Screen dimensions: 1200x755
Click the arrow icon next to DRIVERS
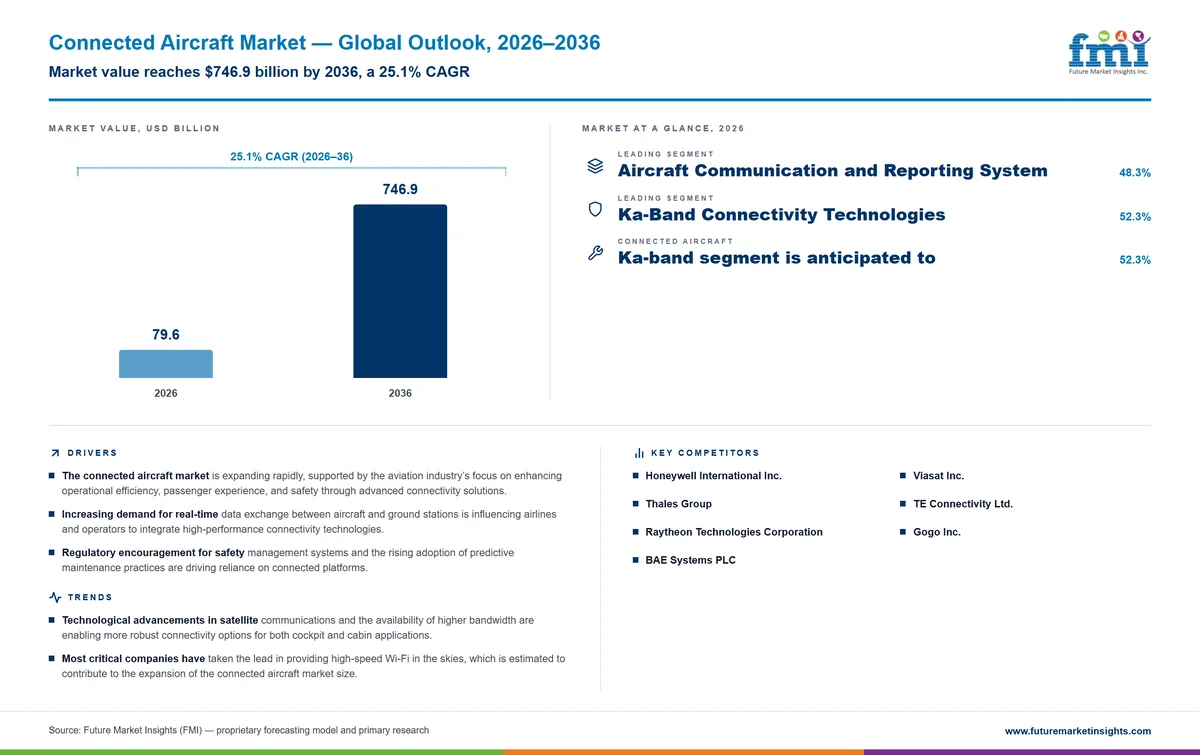click(x=55, y=454)
